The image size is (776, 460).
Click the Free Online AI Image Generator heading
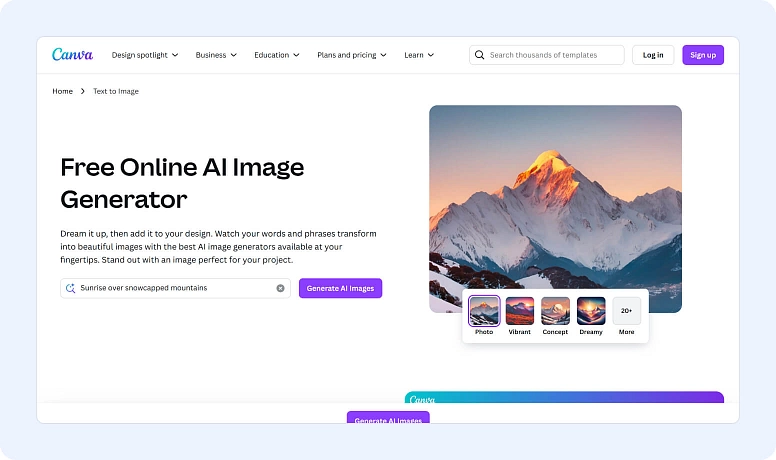pyautogui.click(x=182, y=183)
